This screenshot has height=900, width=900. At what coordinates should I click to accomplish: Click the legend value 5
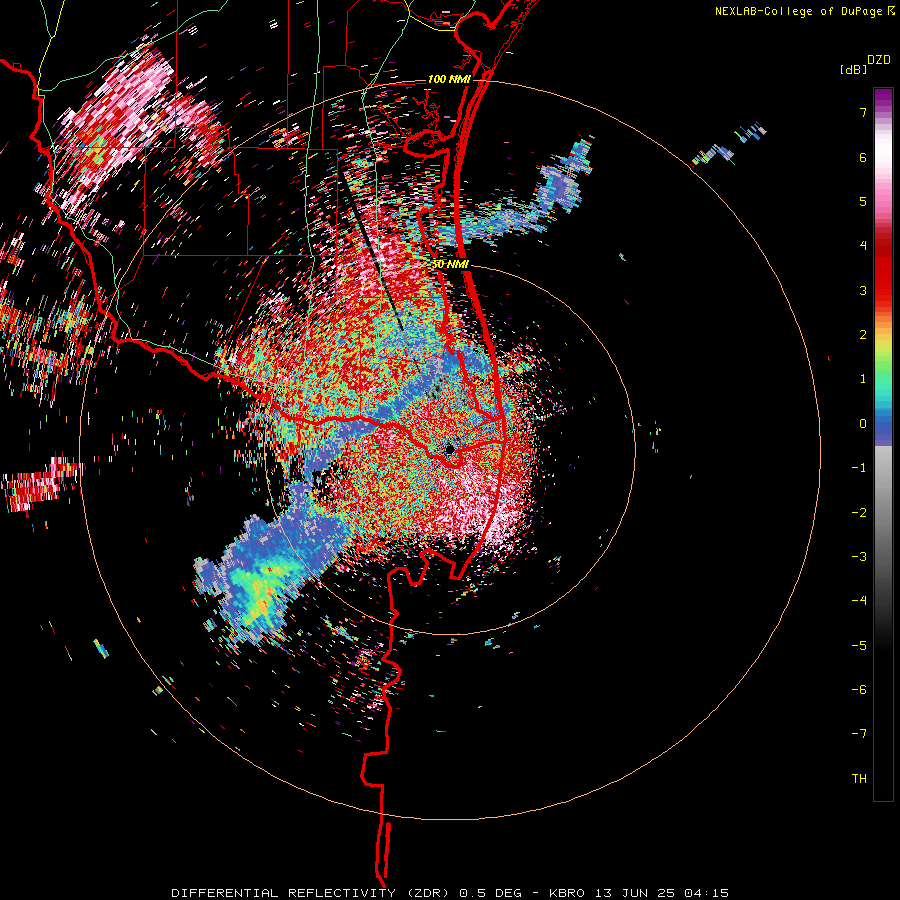pos(863,201)
